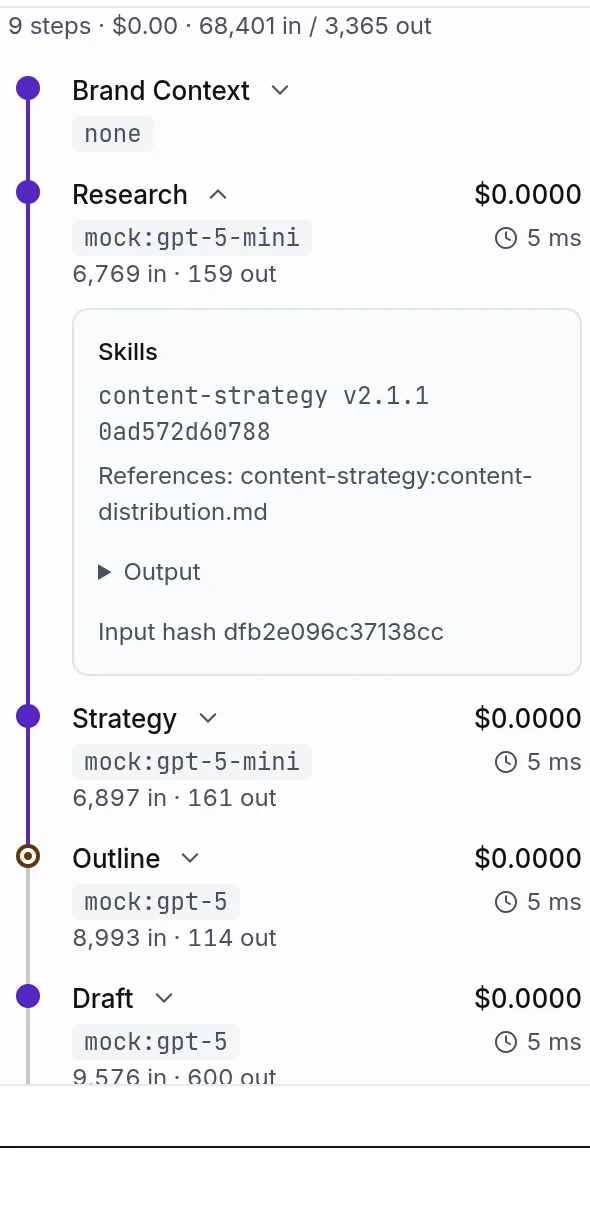This screenshot has width=590, height=1210.
Task: Click the clock icon in Draft row
Action: tap(507, 1042)
